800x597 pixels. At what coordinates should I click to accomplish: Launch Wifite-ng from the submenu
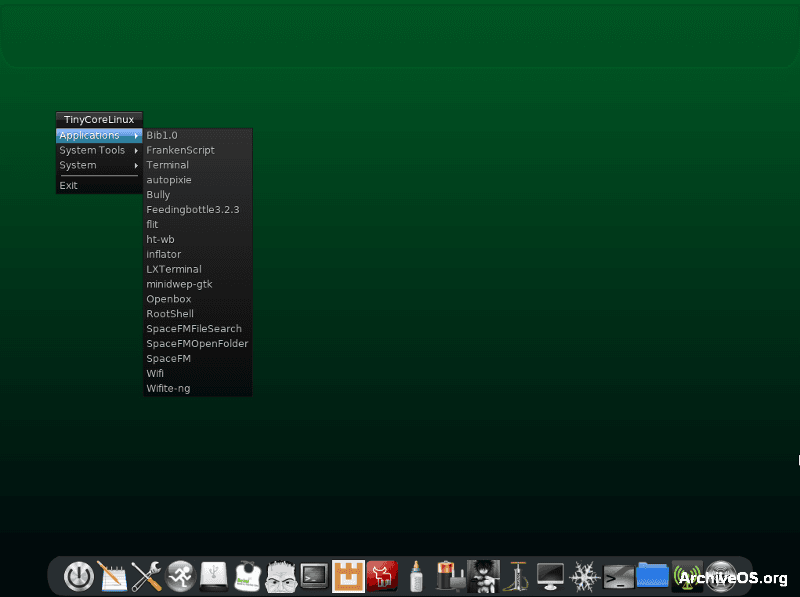[x=198, y=388]
